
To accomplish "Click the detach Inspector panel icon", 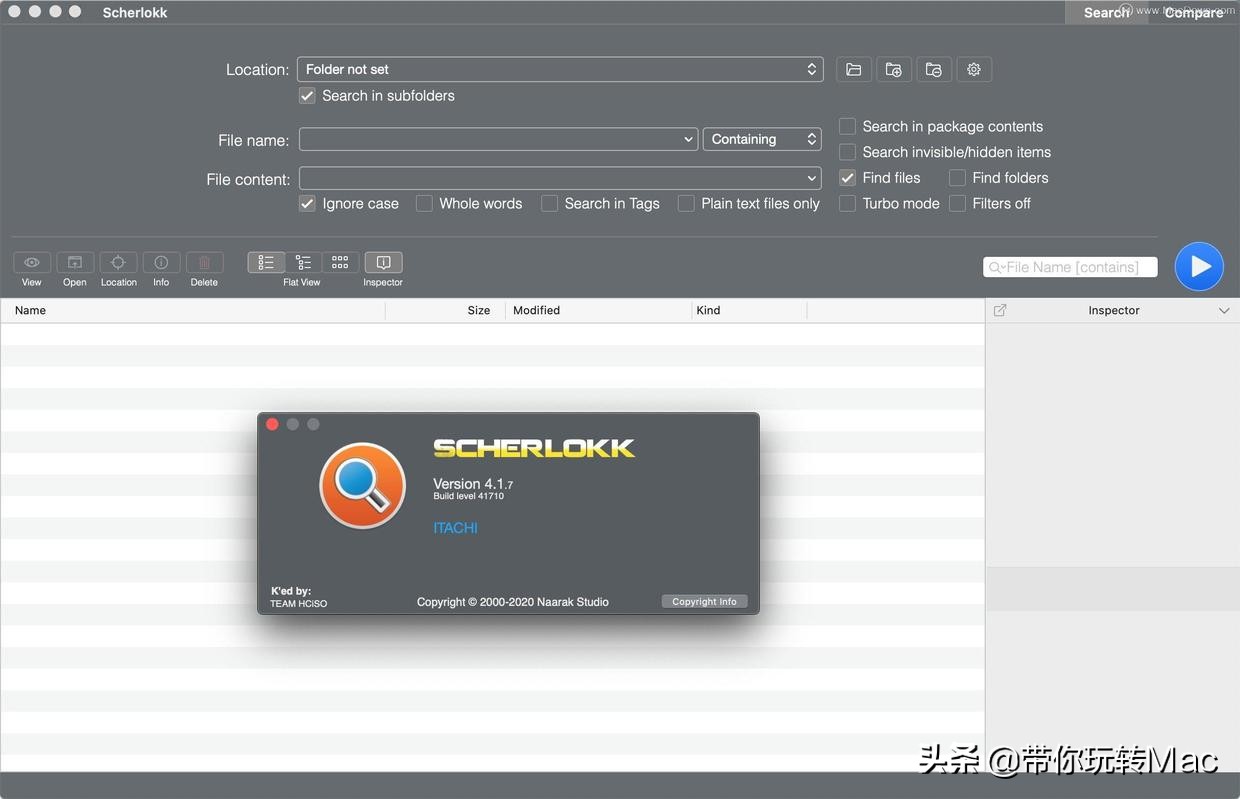I will (1000, 311).
